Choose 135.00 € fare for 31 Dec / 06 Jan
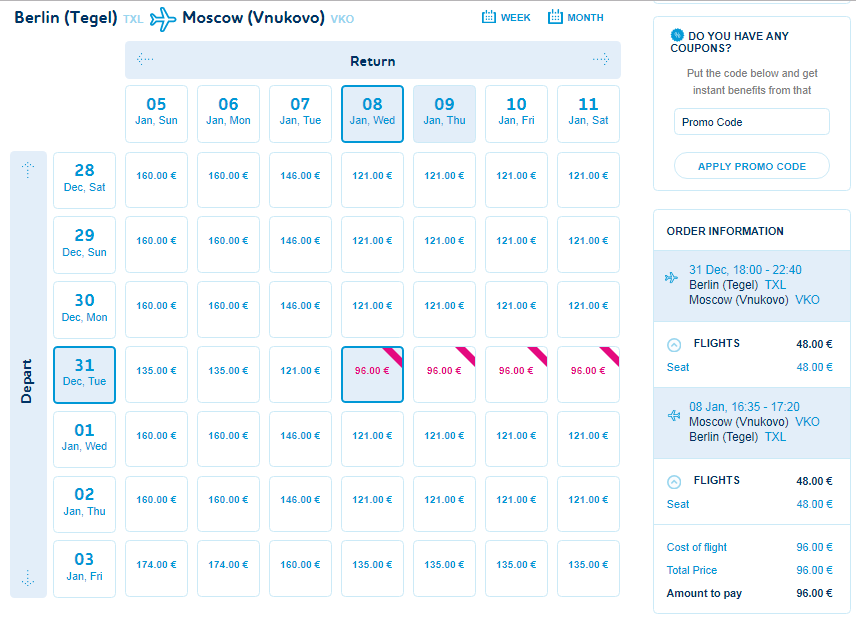 (x=228, y=375)
